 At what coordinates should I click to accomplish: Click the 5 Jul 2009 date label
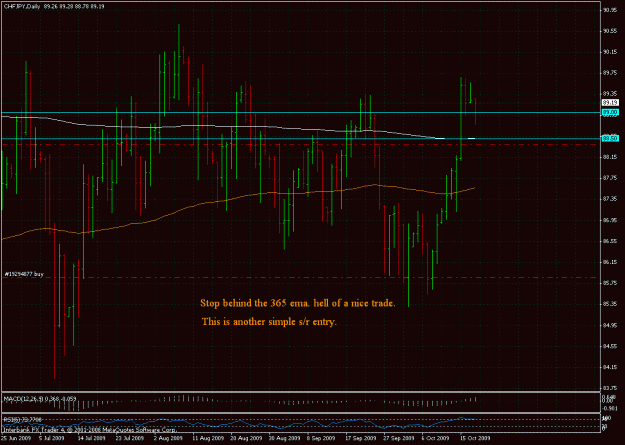[52, 438]
